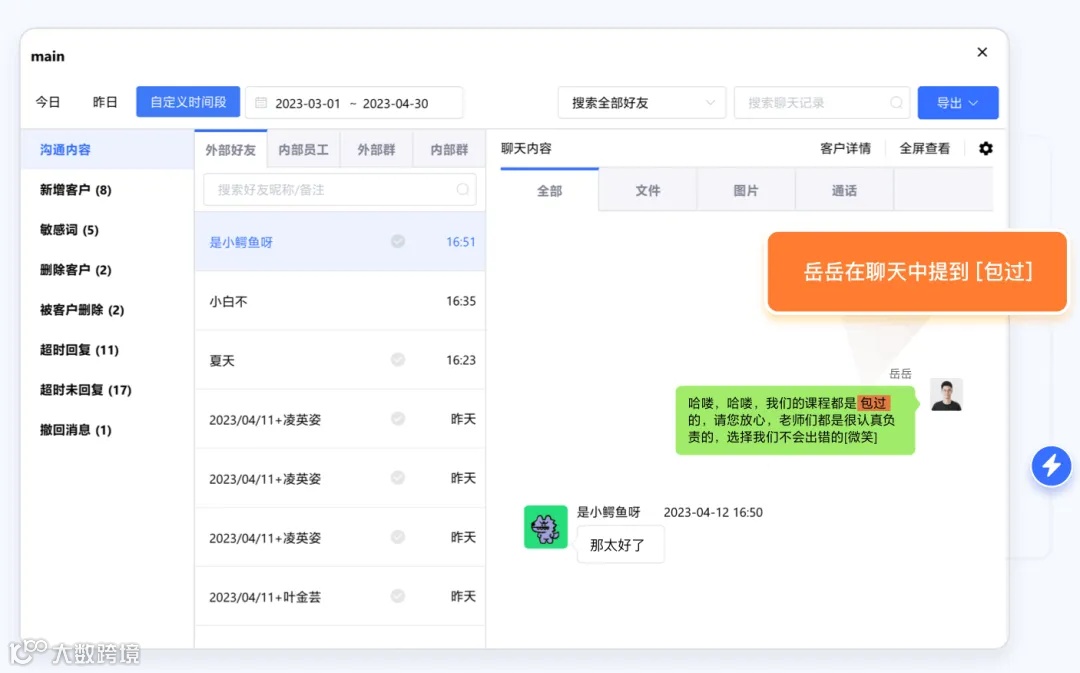Click the 搜索好友昵称/备注 search field
This screenshot has height=673, width=1080.
click(x=340, y=189)
